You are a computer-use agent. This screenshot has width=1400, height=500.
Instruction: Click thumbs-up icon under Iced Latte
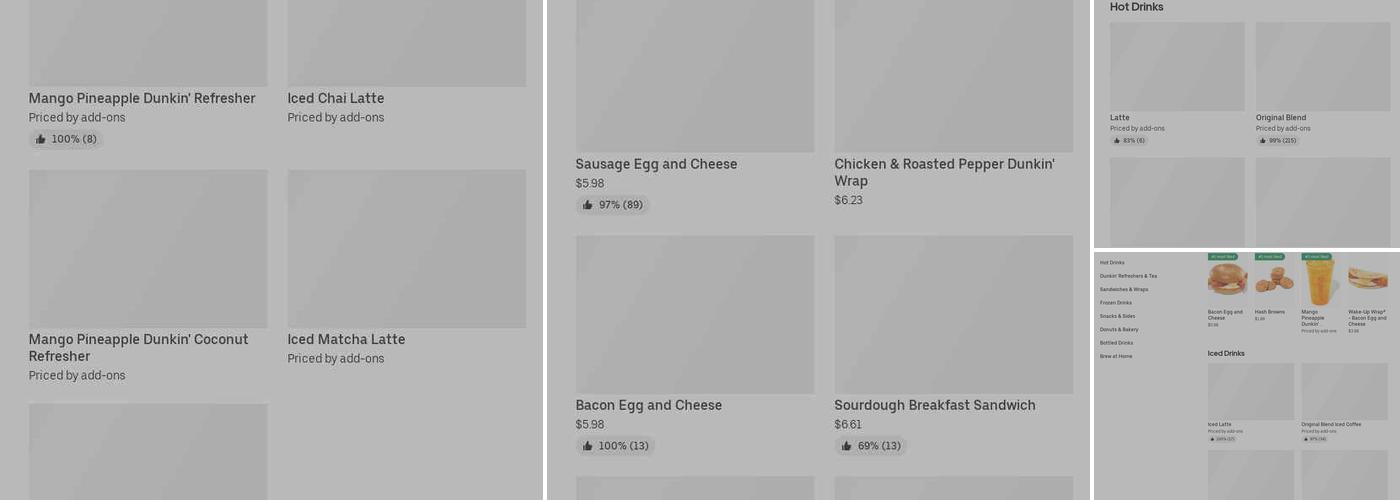(1212, 439)
